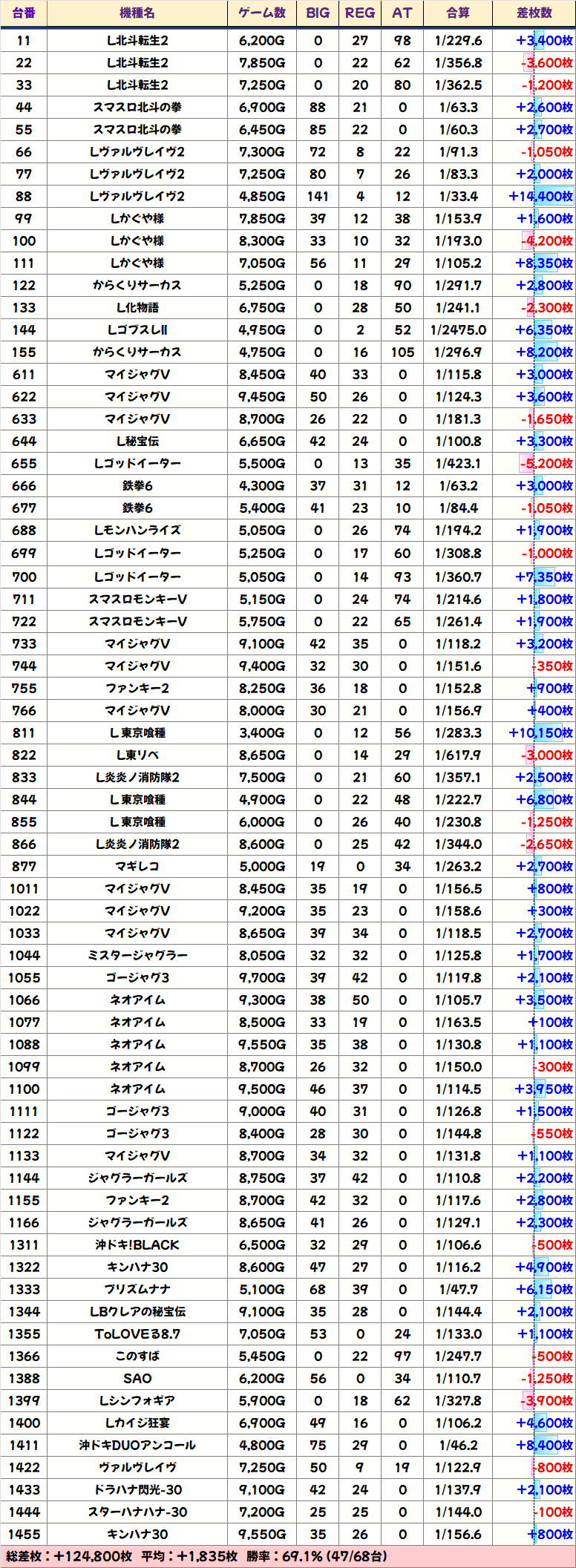The height and width of the screenshot is (1568, 576).
Task: Click the Lカイジ狂宴 machine name
Action: (x=137, y=1423)
